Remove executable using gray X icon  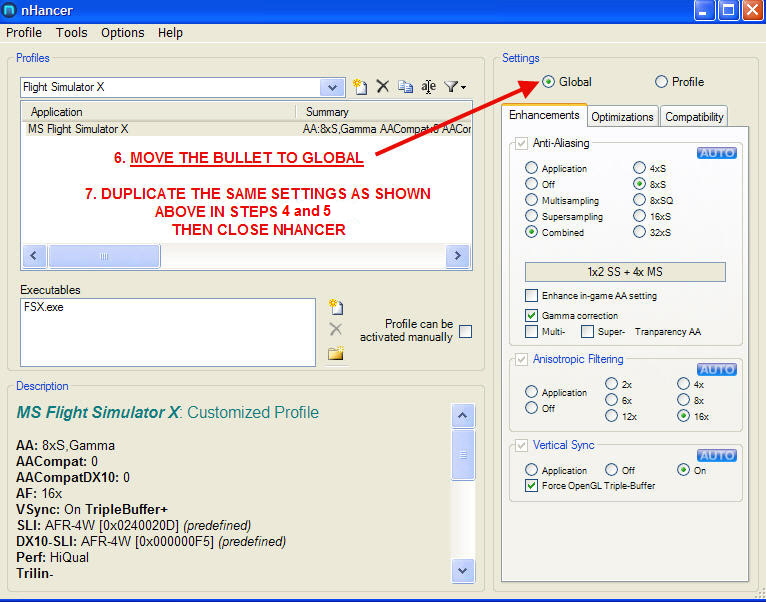point(335,329)
